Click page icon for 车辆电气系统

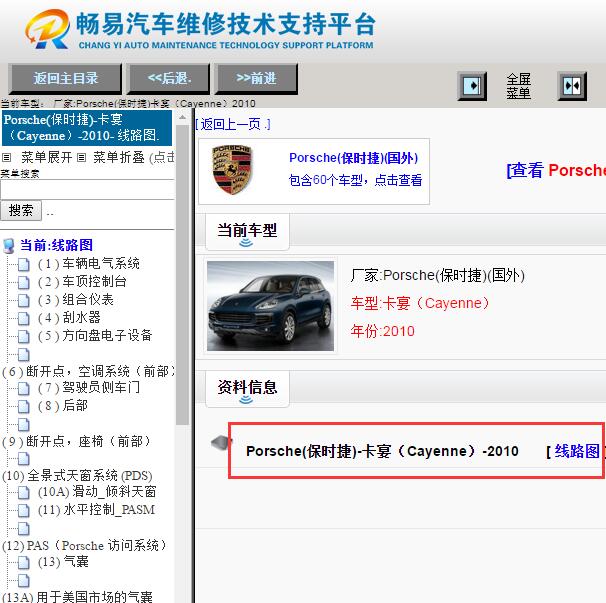(24, 265)
